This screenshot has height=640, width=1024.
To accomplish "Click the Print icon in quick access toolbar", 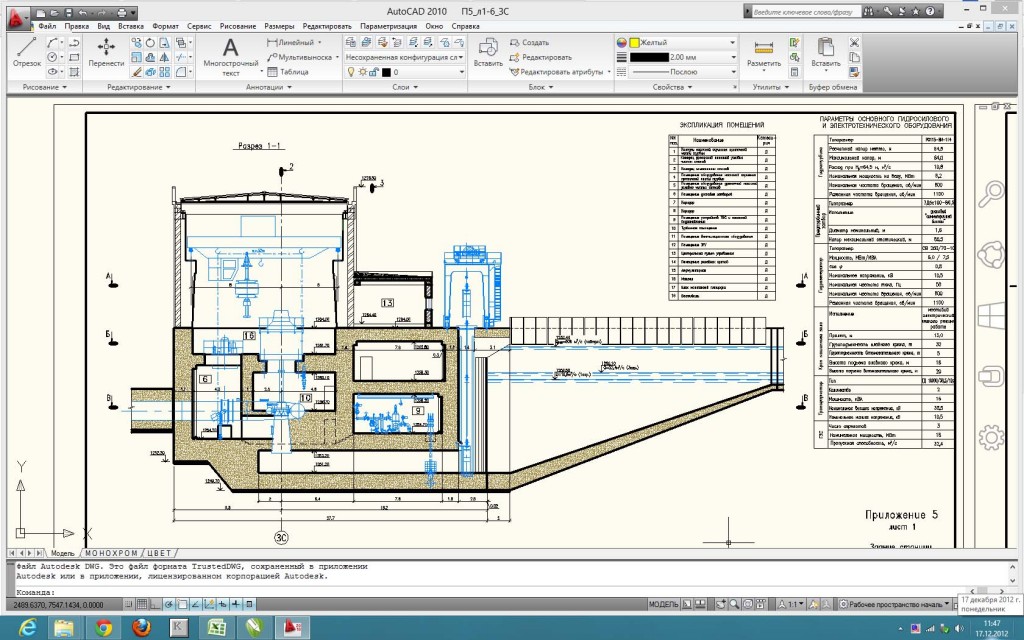I will point(121,12).
